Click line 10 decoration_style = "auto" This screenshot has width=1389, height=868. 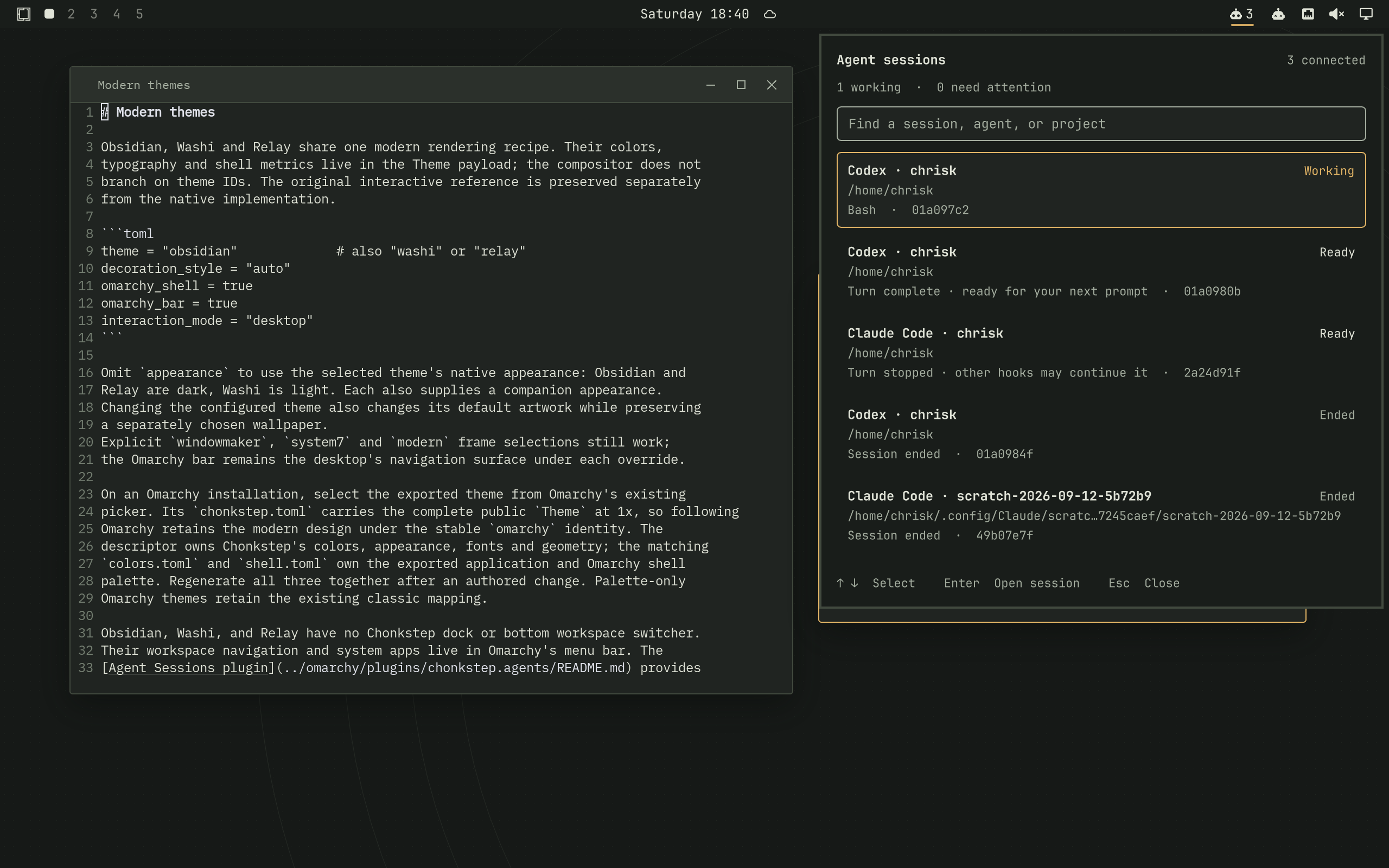click(195, 269)
